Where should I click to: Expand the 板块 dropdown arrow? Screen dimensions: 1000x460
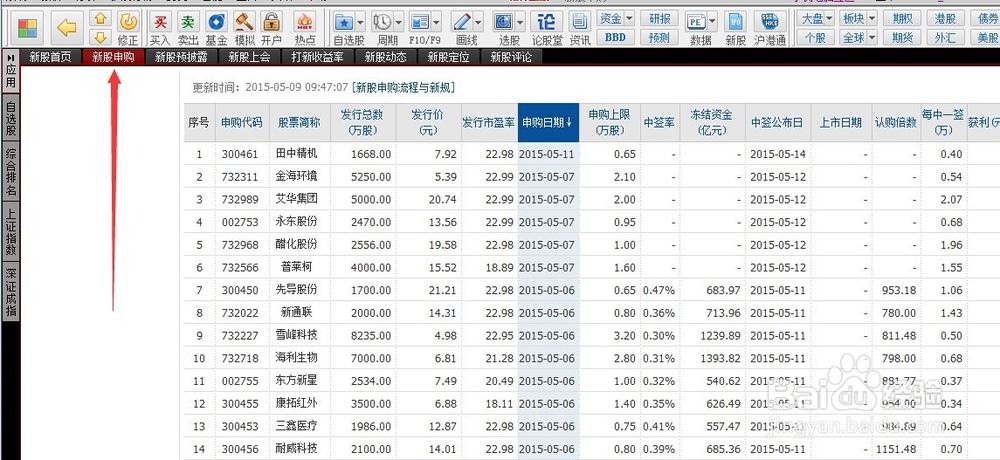871,19
